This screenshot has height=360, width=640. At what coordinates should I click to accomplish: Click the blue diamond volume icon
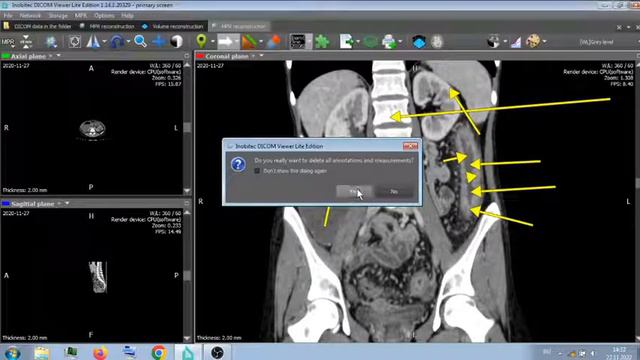coord(419,42)
